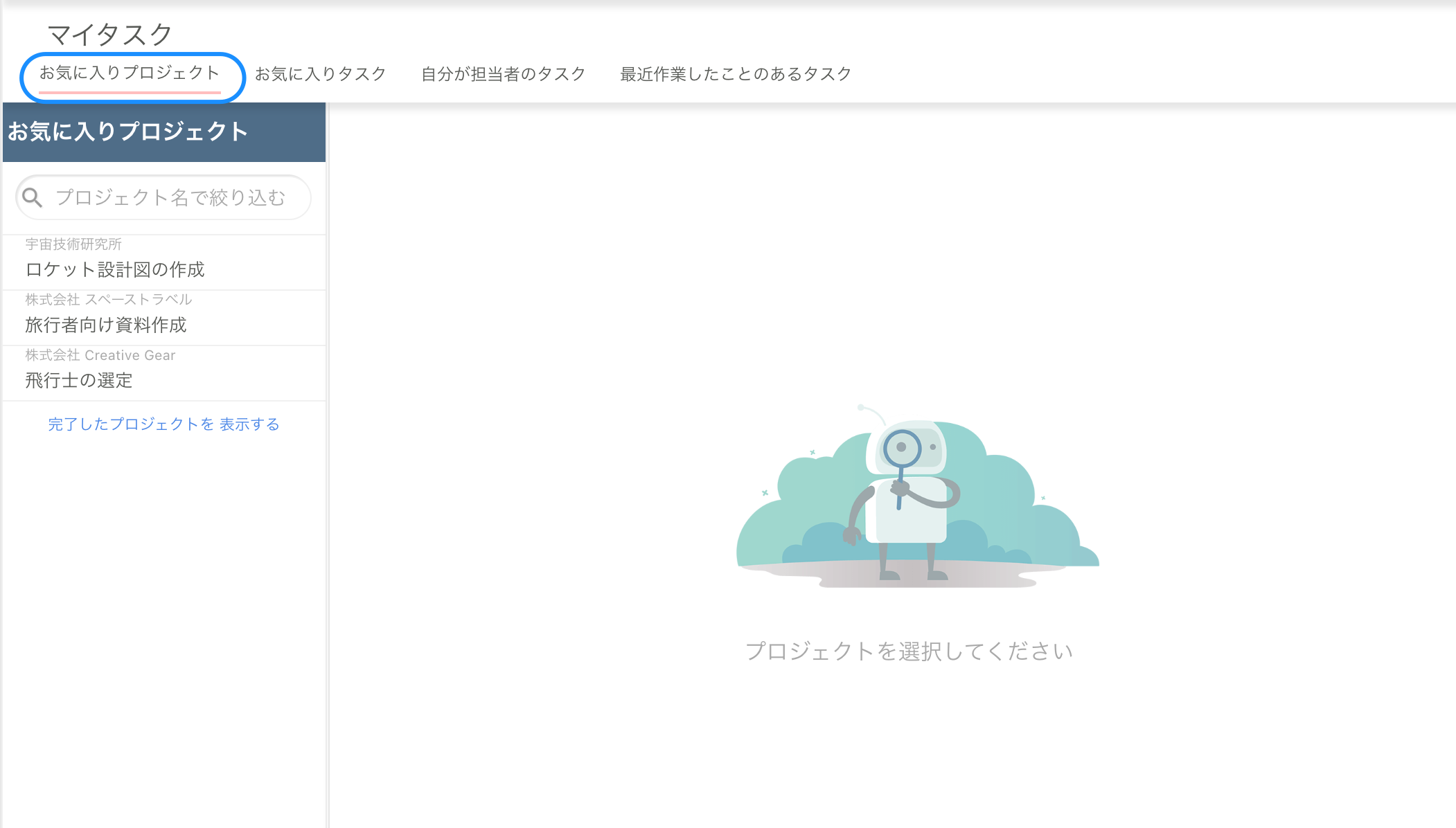Image resolution: width=1456 pixels, height=828 pixels.
Task: Switch to お気に入りタスク tab
Action: pyautogui.click(x=321, y=74)
